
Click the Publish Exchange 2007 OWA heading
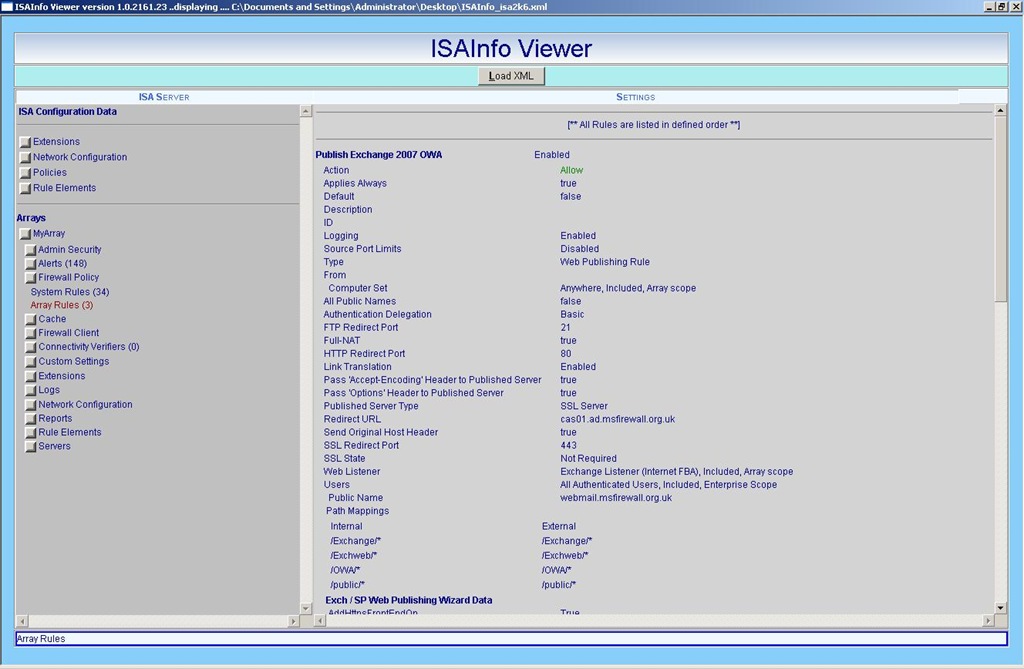coord(379,155)
